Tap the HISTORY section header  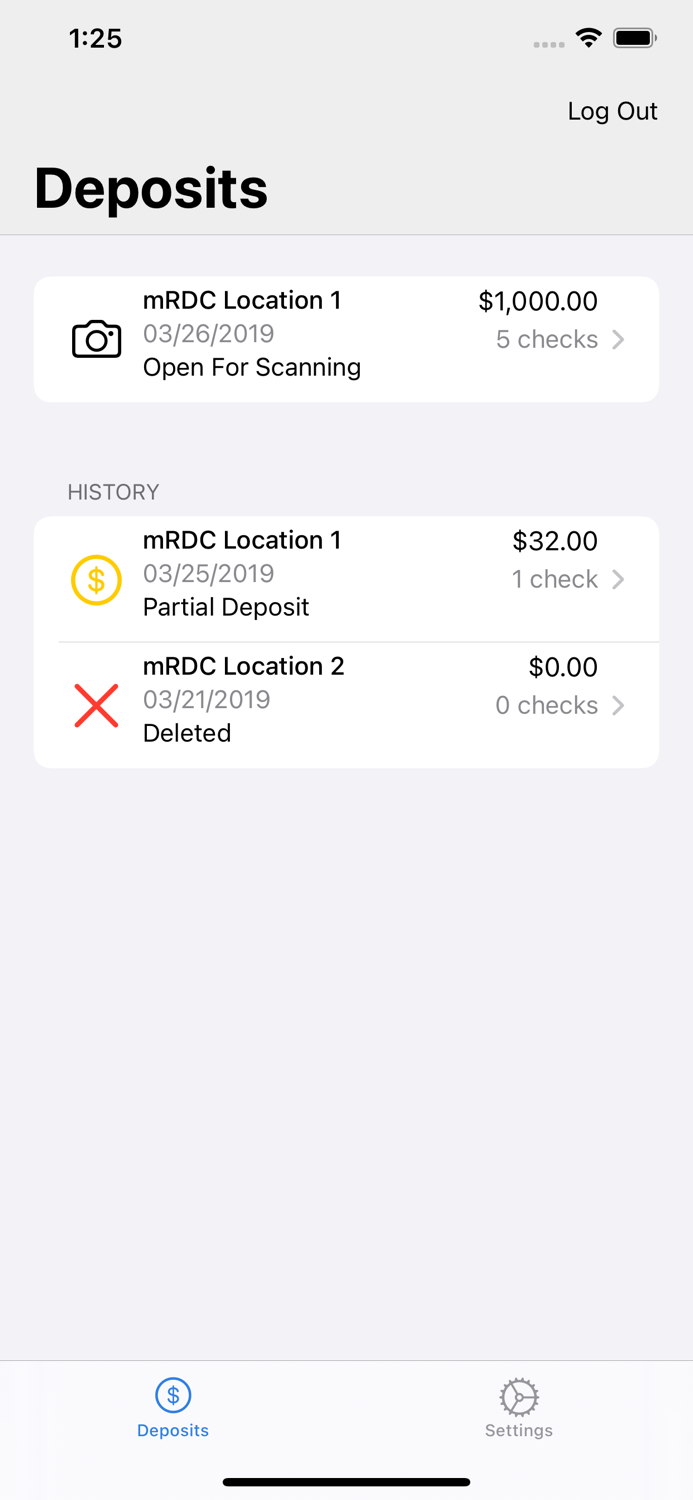coord(113,492)
